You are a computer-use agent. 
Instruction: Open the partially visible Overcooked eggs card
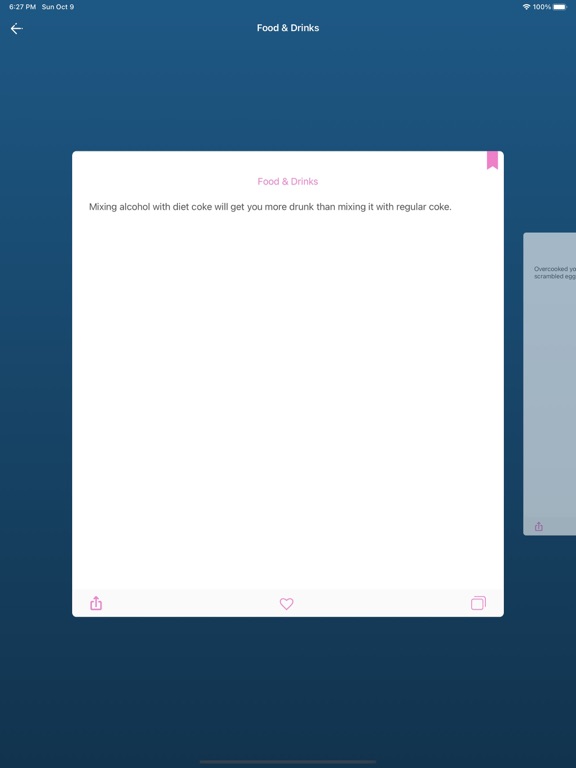(550, 384)
